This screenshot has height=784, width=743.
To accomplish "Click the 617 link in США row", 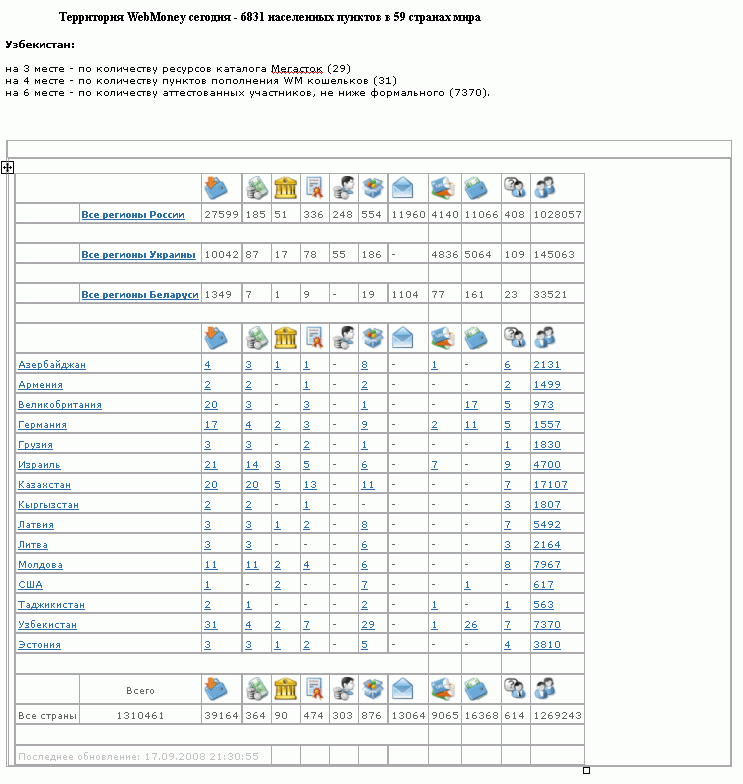I will [x=544, y=584].
